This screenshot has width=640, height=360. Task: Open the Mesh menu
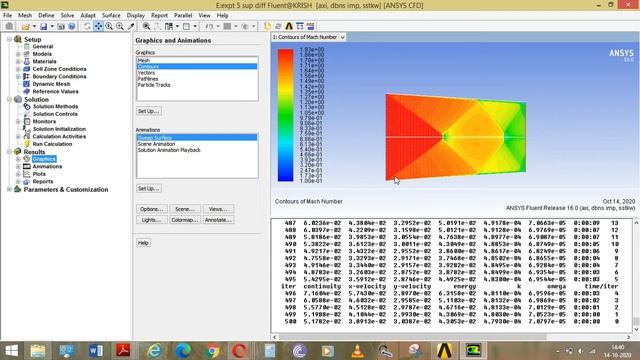(25, 16)
